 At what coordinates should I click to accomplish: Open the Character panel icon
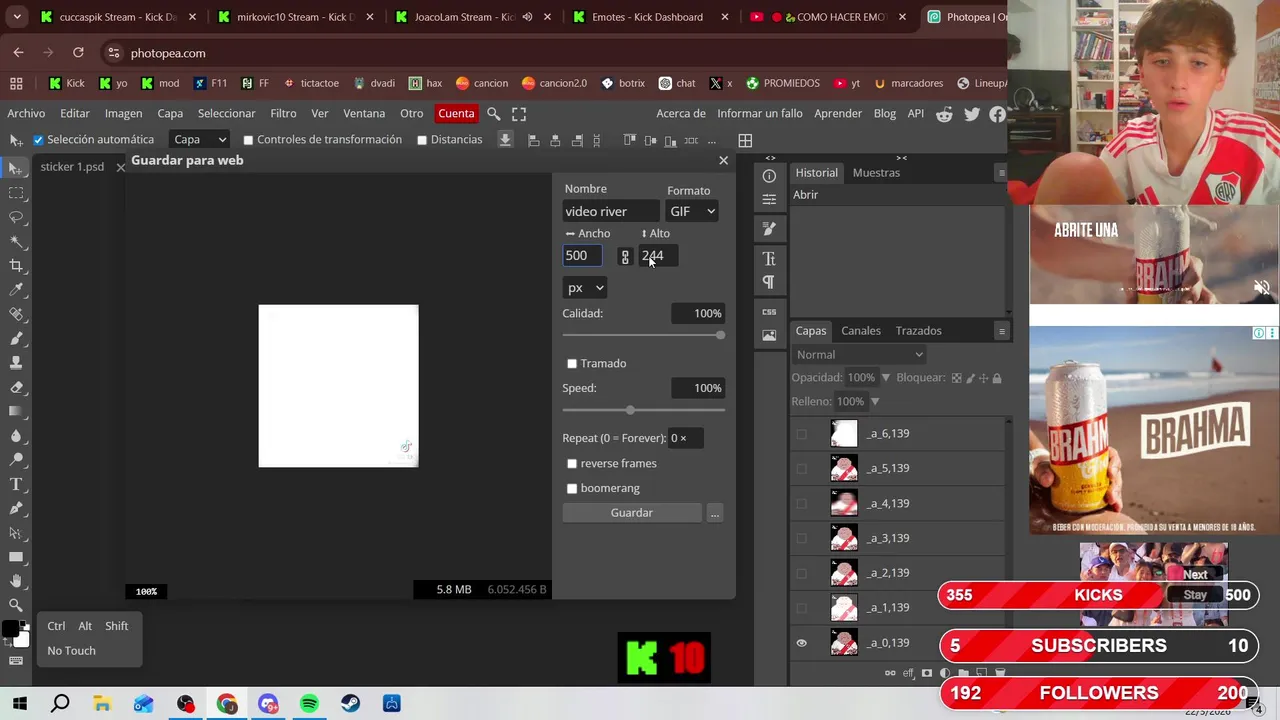(769, 258)
